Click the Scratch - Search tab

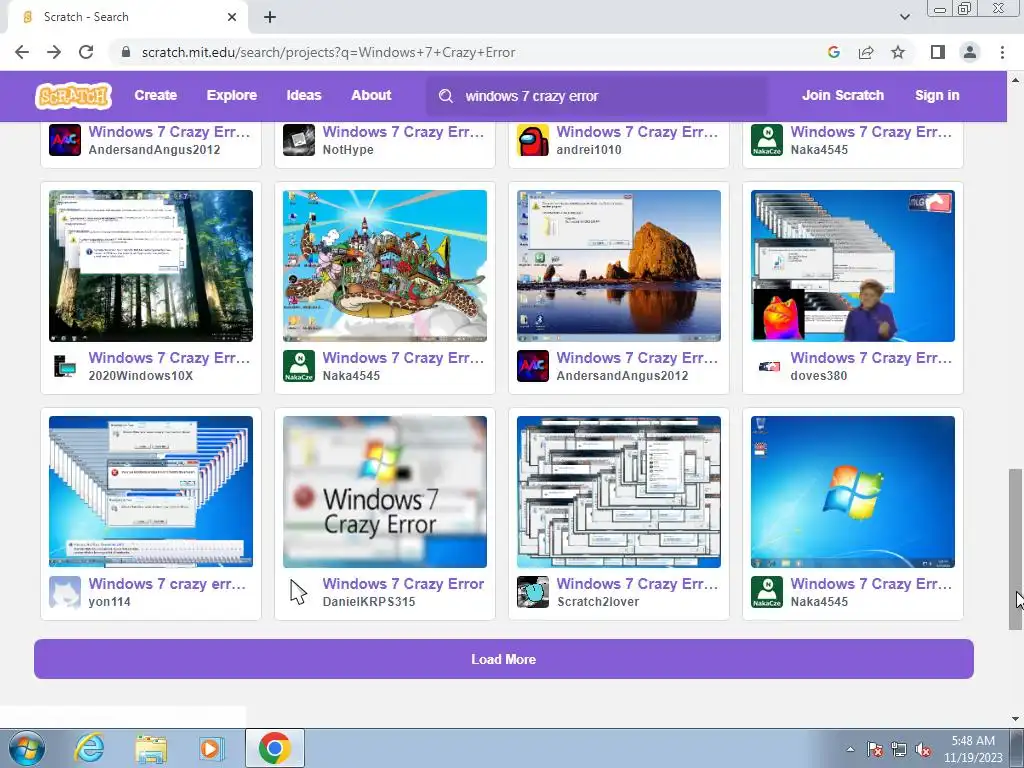(x=127, y=17)
